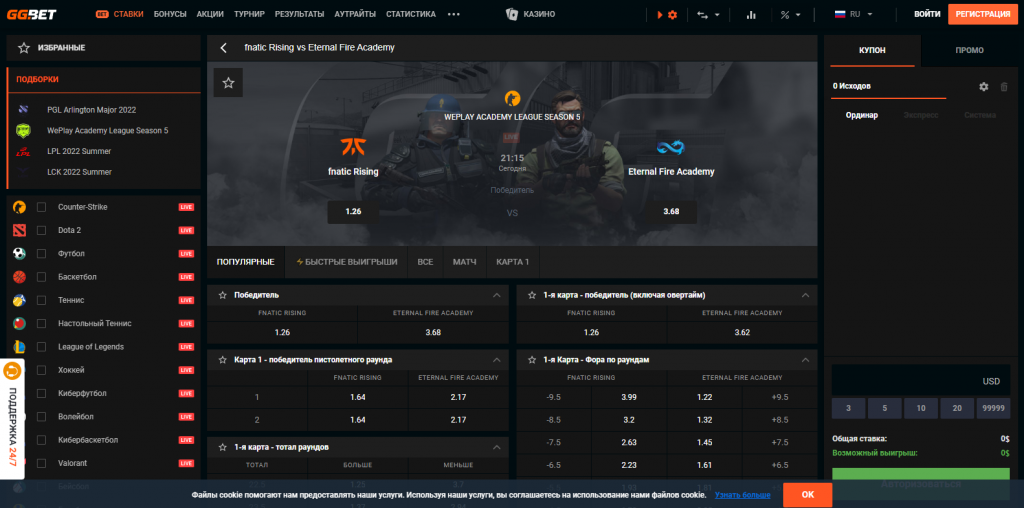Tick the Counter-Strike checkbox
The width and height of the screenshot is (1024, 508).
click(42, 207)
